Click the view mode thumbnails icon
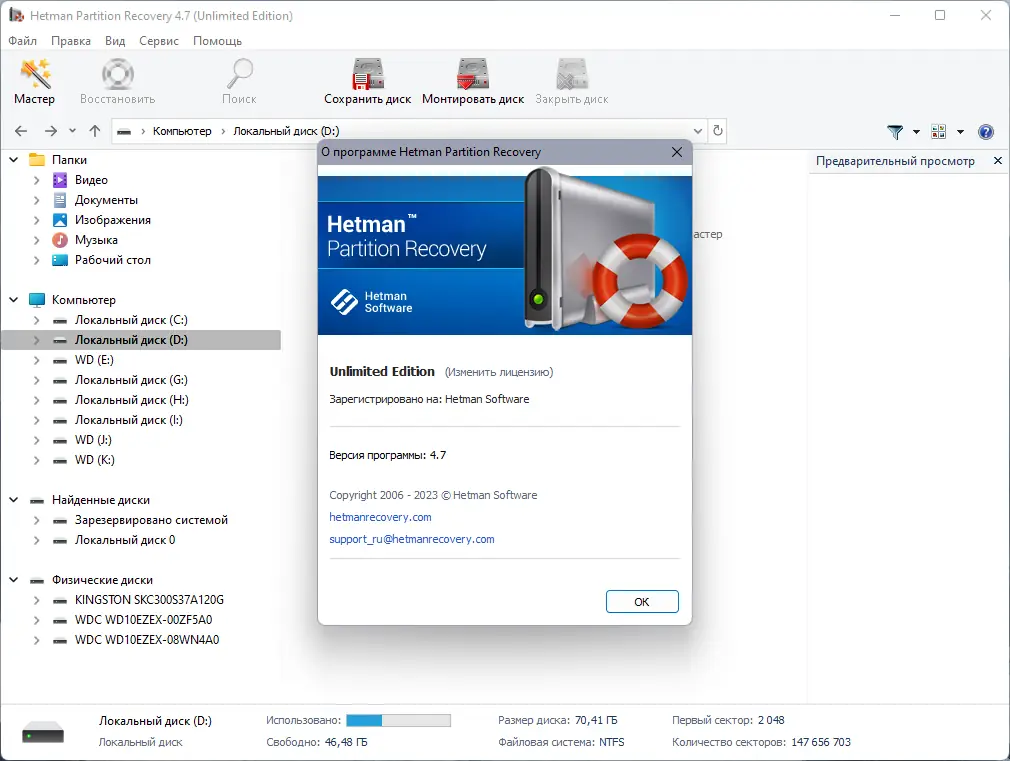 938,131
